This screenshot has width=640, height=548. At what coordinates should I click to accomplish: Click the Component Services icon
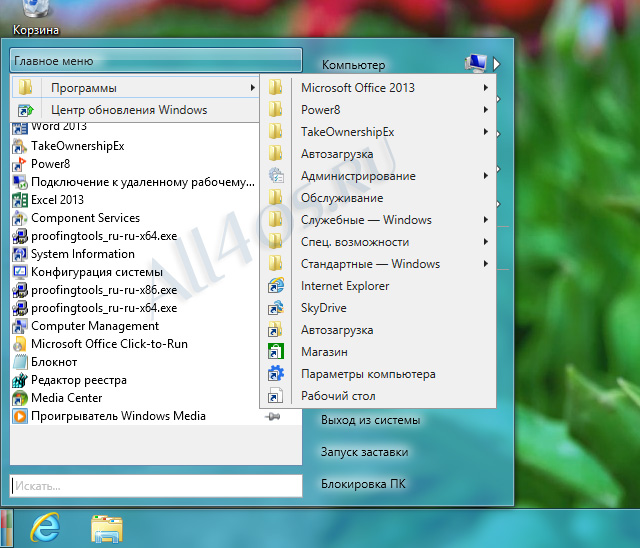click(20, 218)
